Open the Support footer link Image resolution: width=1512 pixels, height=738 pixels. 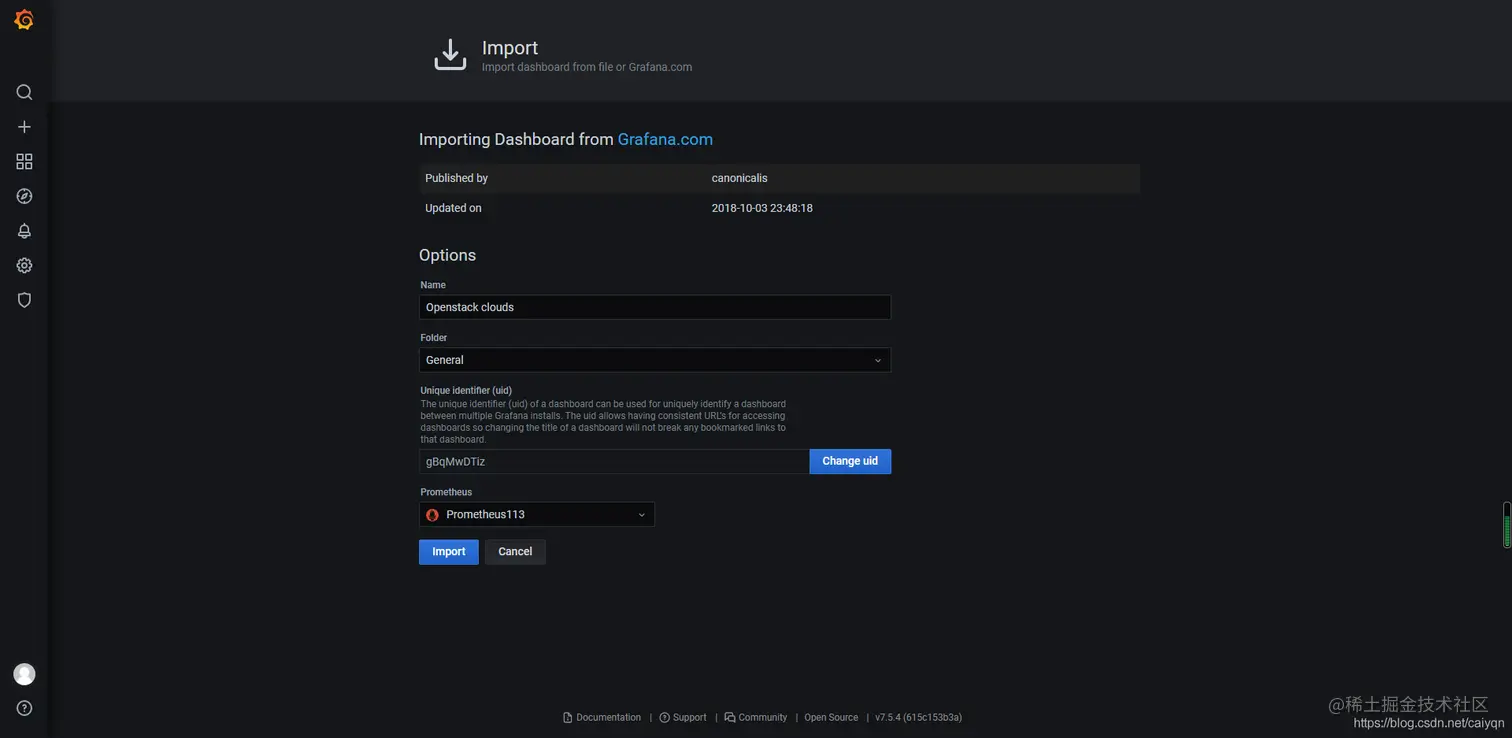(x=683, y=717)
